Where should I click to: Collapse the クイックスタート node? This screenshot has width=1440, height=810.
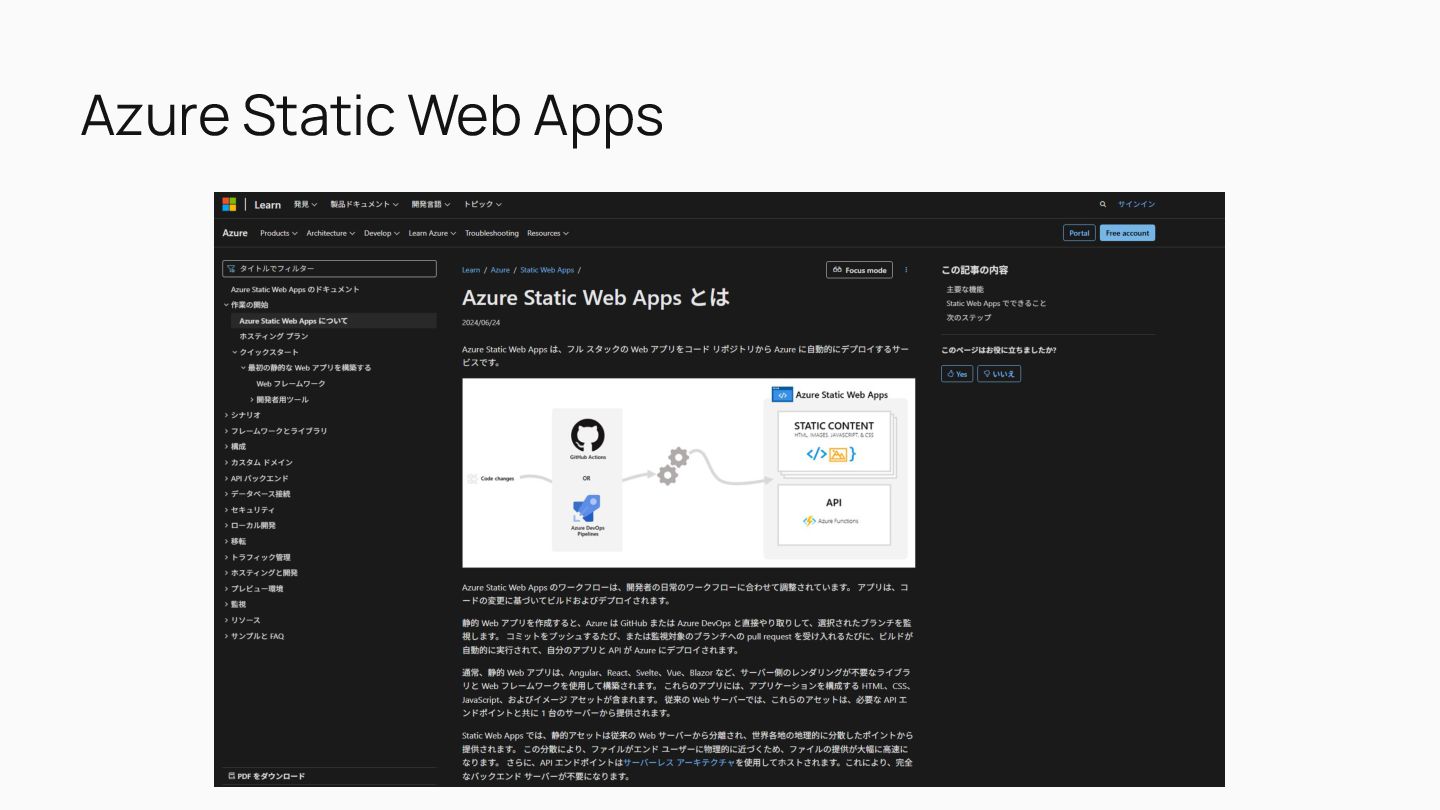pyautogui.click(x=265, y=352)
